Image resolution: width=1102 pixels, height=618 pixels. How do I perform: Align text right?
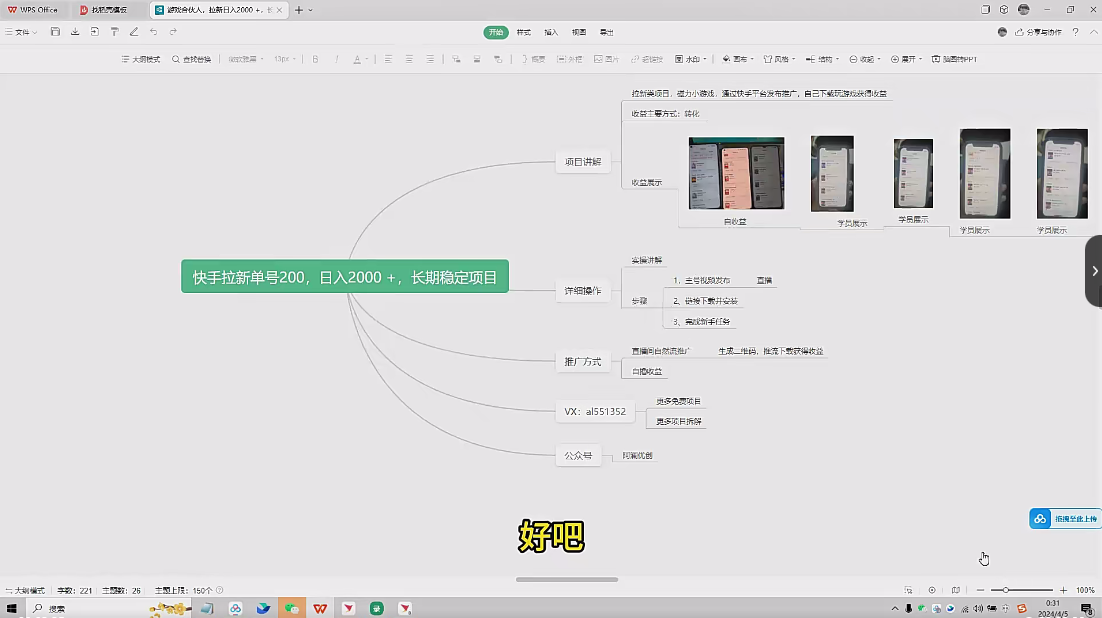[x=430, y=59]
